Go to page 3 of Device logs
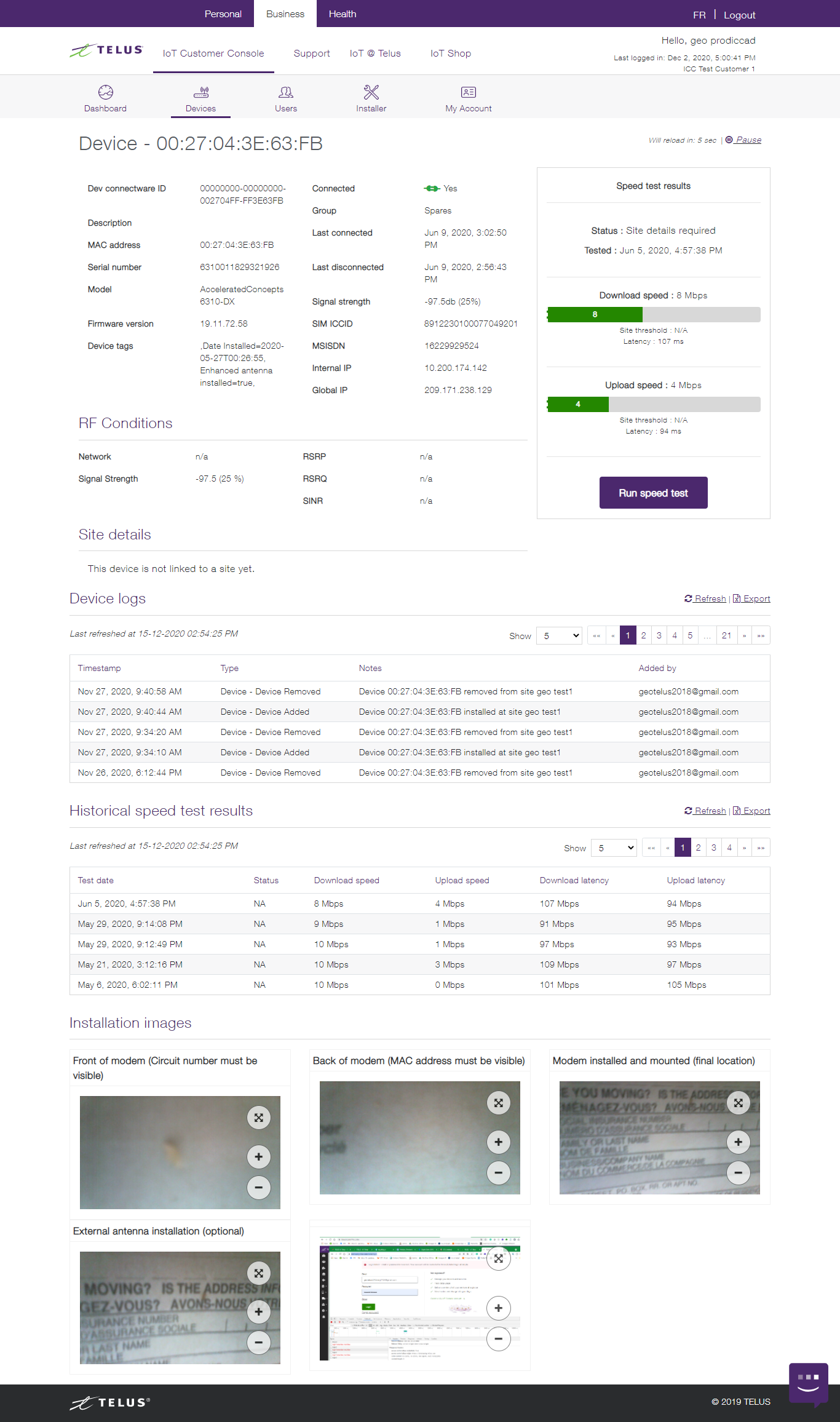 coord(659,635)
